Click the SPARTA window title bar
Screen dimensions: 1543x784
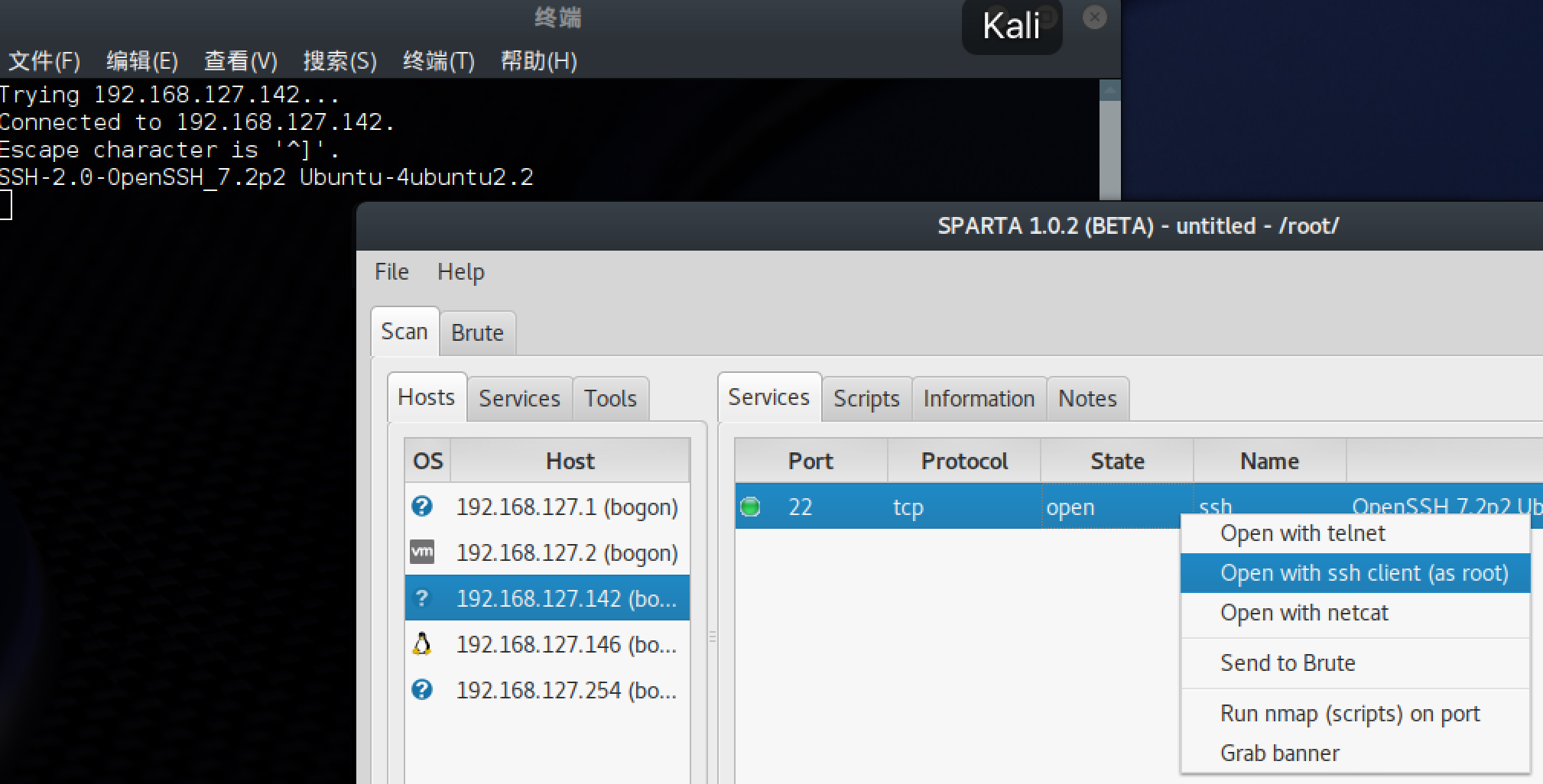(950, 226)
